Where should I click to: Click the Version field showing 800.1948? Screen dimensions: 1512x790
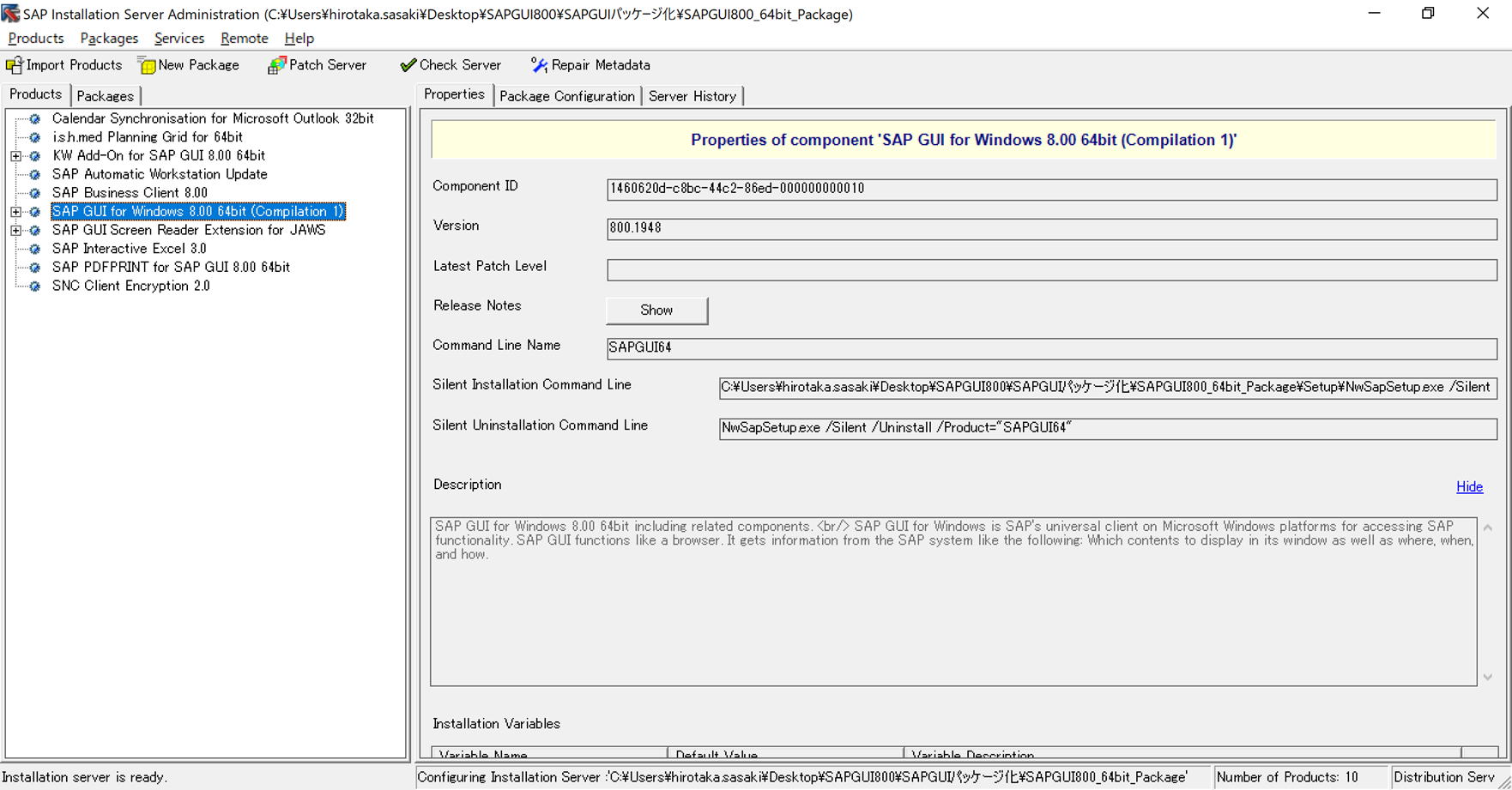click(1052, 229)
